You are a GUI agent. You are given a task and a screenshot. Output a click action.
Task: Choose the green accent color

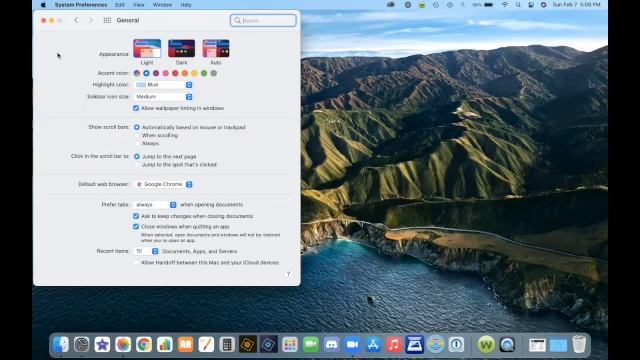click(x=204, y=73)
